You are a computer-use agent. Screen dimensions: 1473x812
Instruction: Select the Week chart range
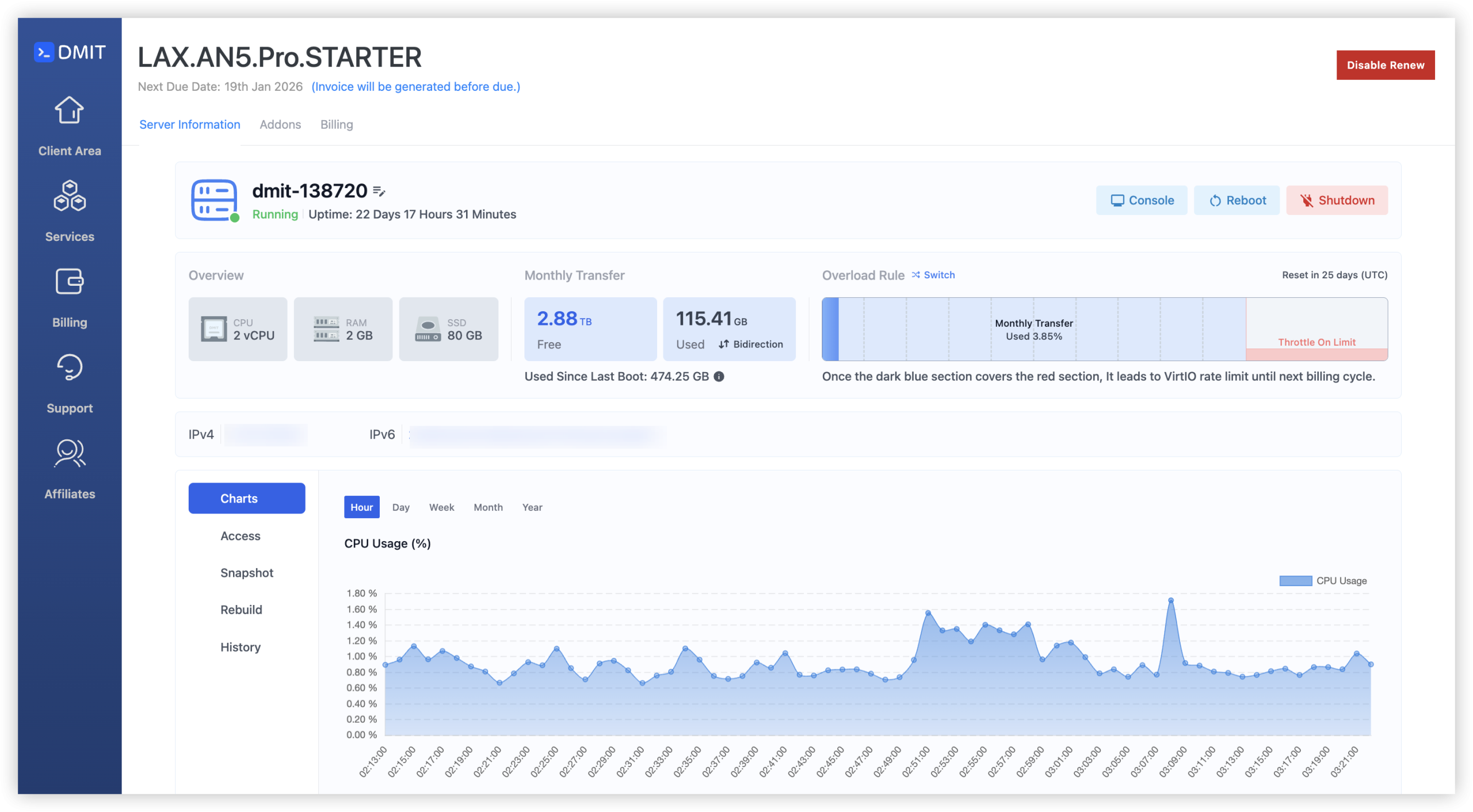(x=441, y=507)
